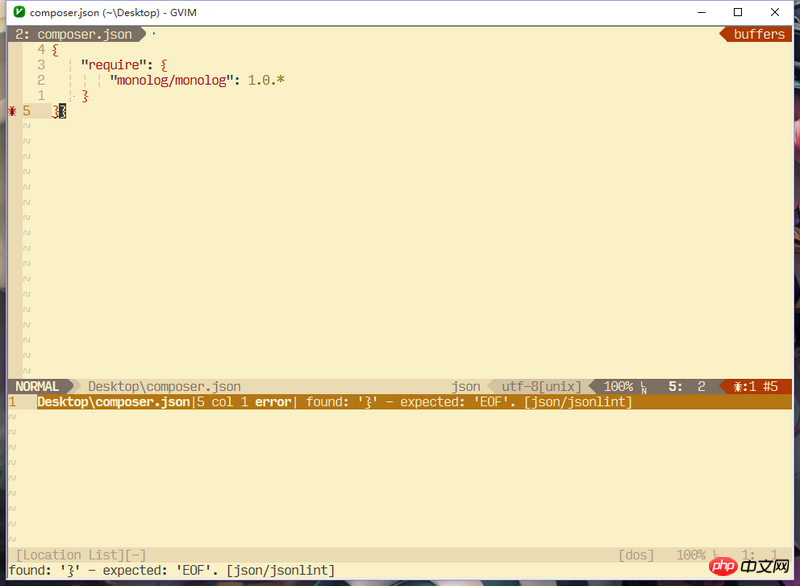Click the GVIM application icon in title bar
800x586 pixels.
tap(19, 12)
